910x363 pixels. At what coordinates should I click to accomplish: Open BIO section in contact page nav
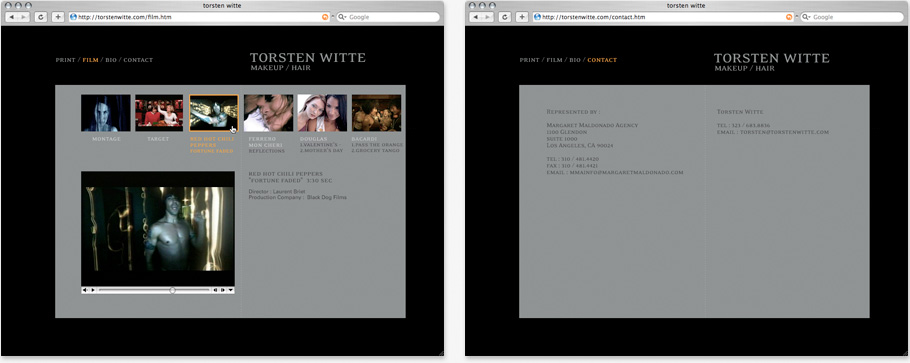(575, 60)
